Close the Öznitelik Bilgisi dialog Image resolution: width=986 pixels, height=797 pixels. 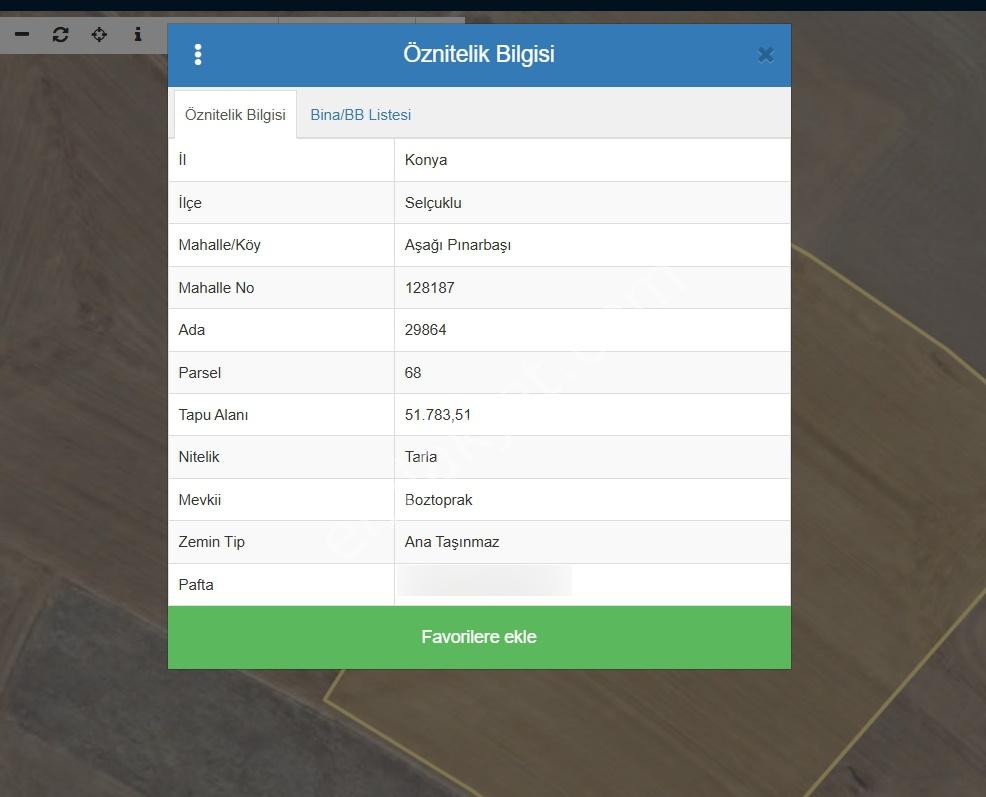tap(765, 55)
